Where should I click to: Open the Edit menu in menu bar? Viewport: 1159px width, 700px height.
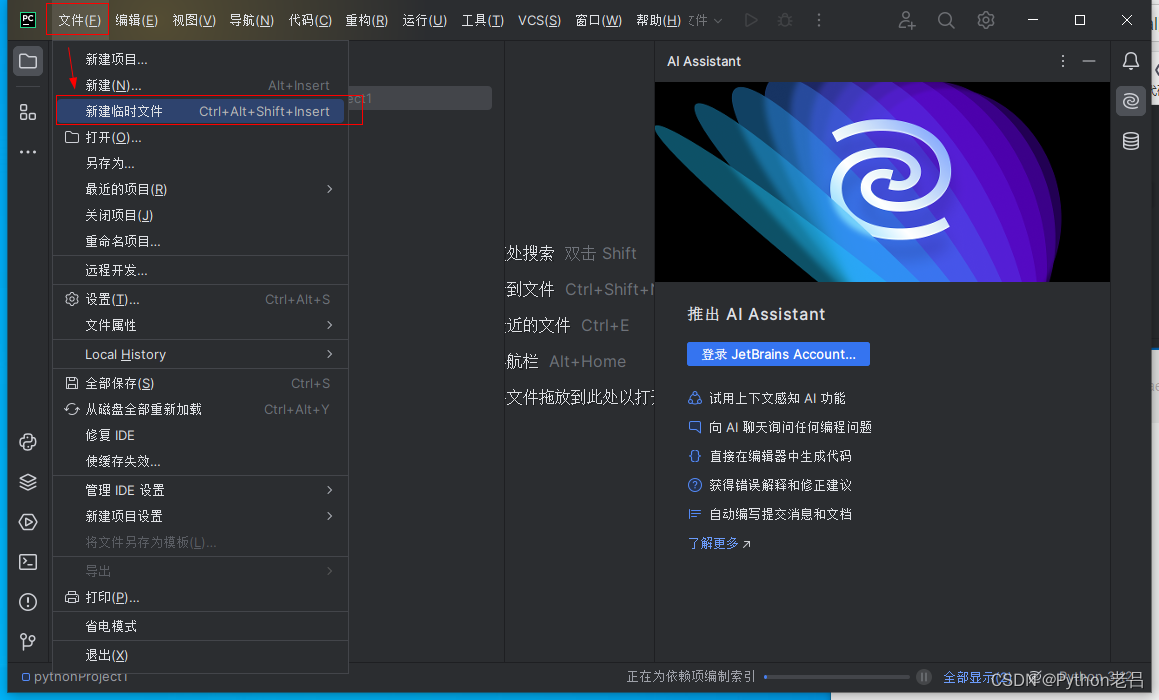tap(137, 20)
